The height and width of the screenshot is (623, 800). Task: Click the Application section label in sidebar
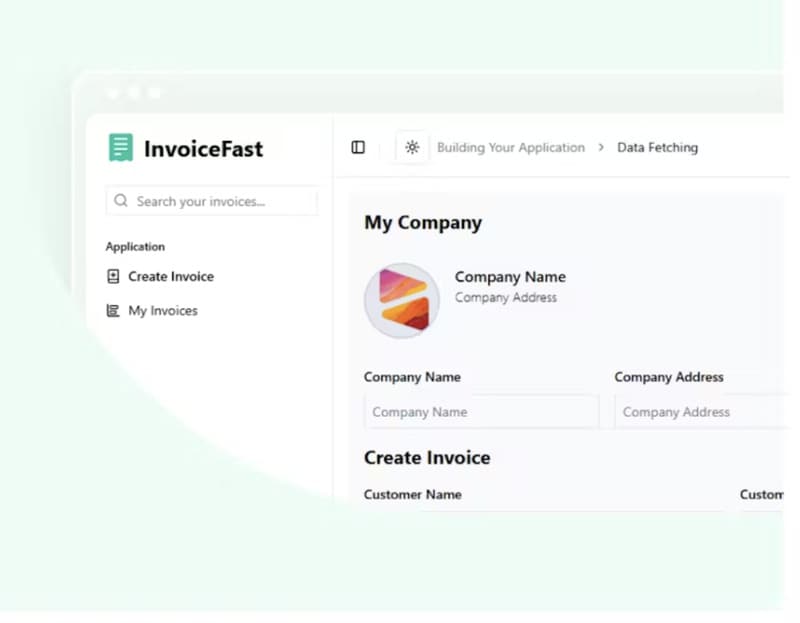135,247
